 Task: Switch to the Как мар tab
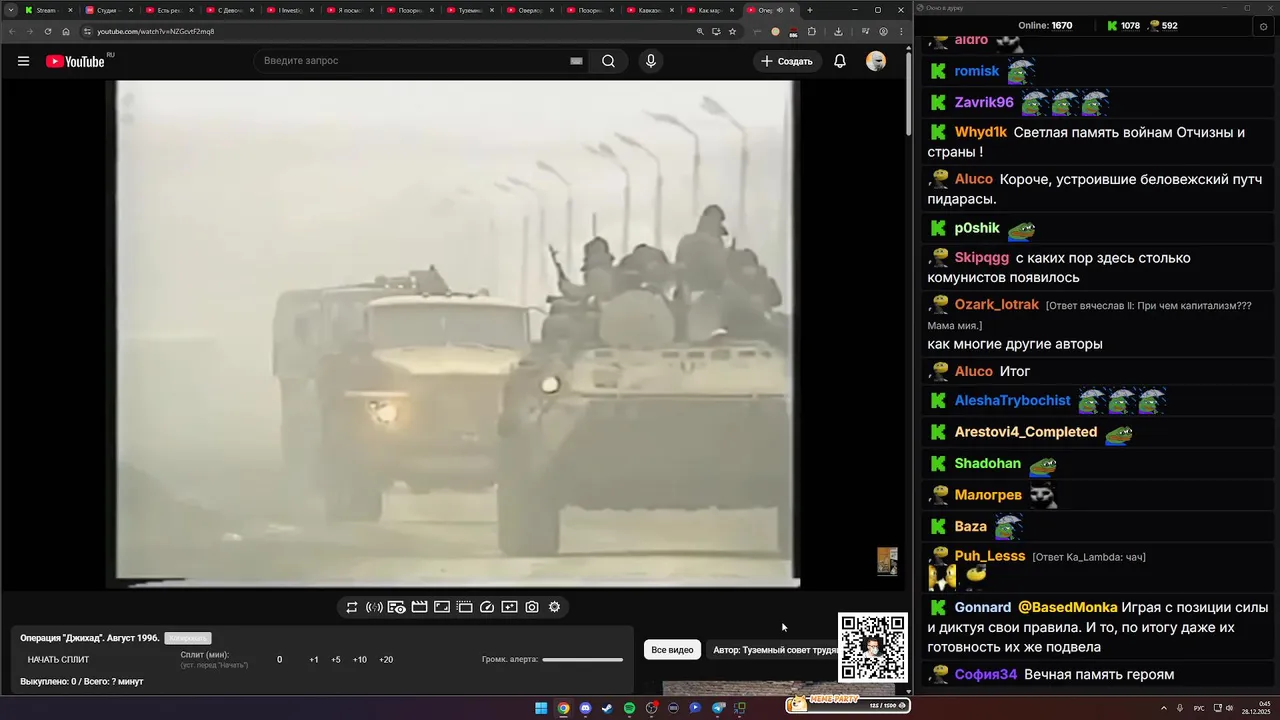708,10
